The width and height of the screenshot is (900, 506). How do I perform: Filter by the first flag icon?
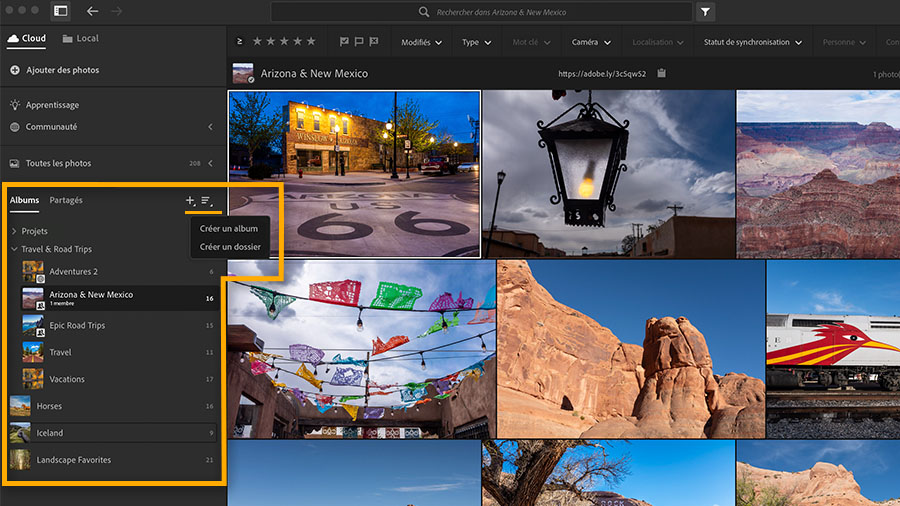pyautogui.click(x=344, y=42)
